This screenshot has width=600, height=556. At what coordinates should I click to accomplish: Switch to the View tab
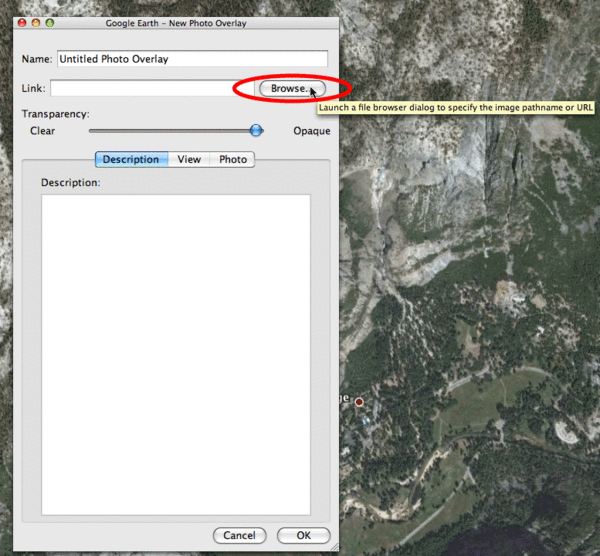tap(189, 159)
